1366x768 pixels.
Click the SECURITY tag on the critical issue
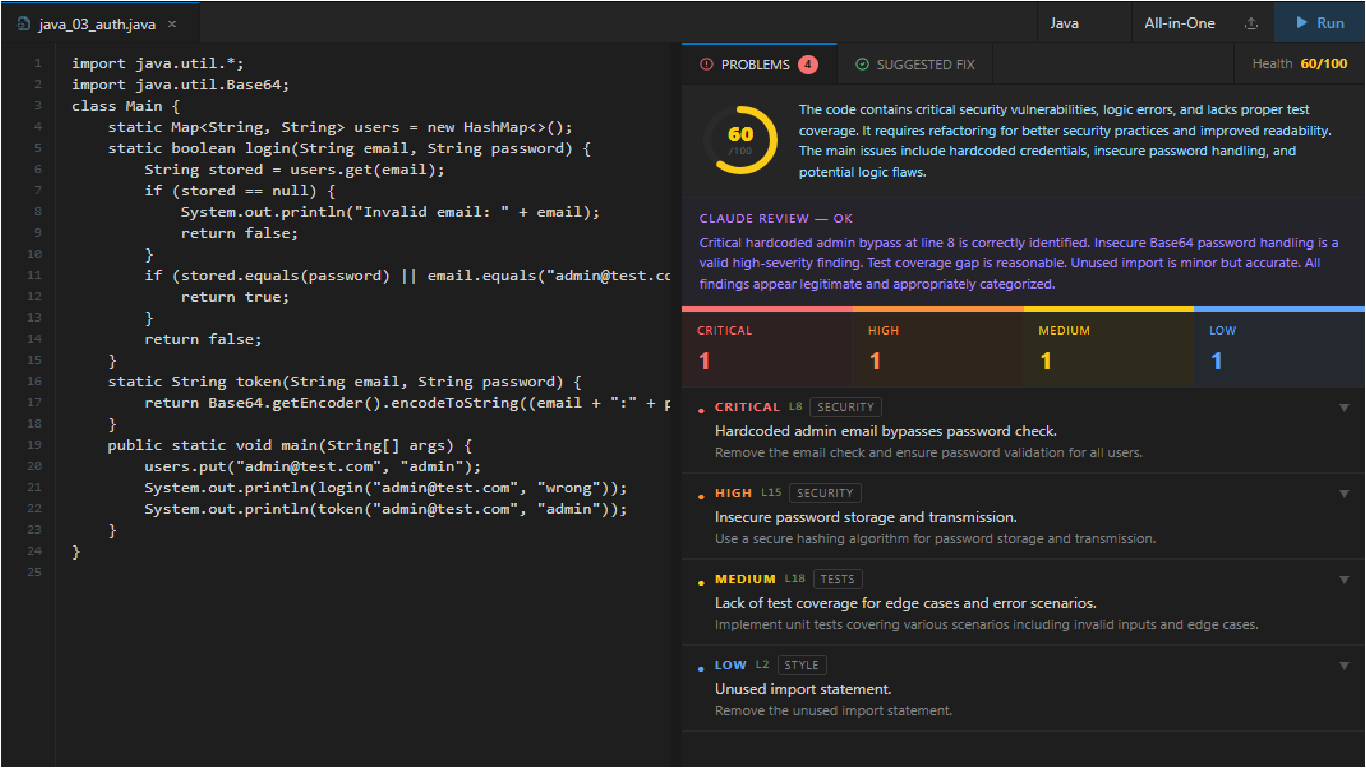[x=846, y=407]
